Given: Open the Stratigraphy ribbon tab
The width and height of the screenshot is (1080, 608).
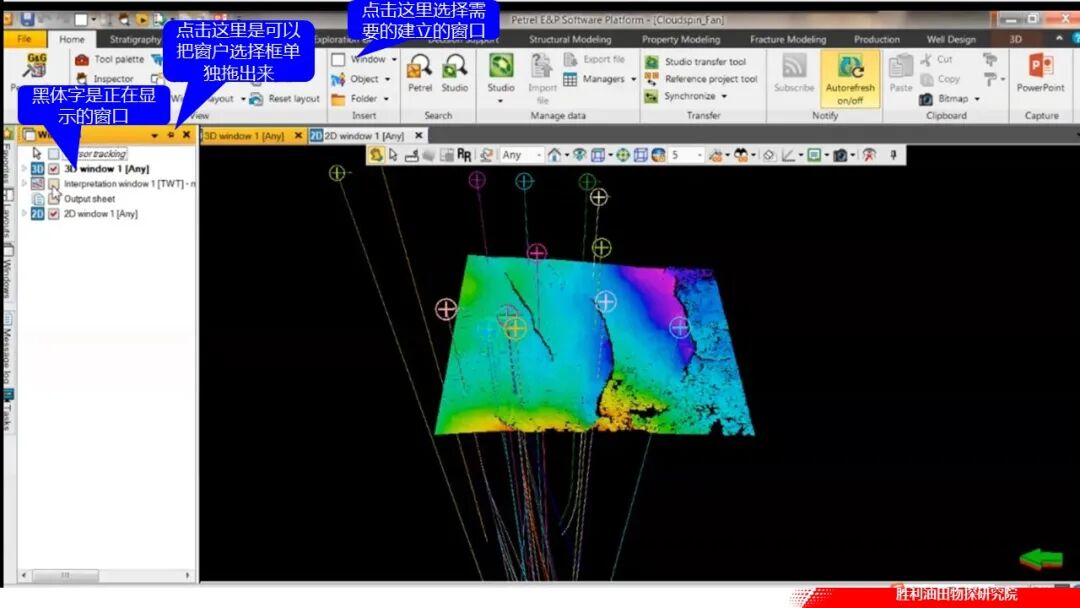Looking at the screenshot, I should [135, 39].
